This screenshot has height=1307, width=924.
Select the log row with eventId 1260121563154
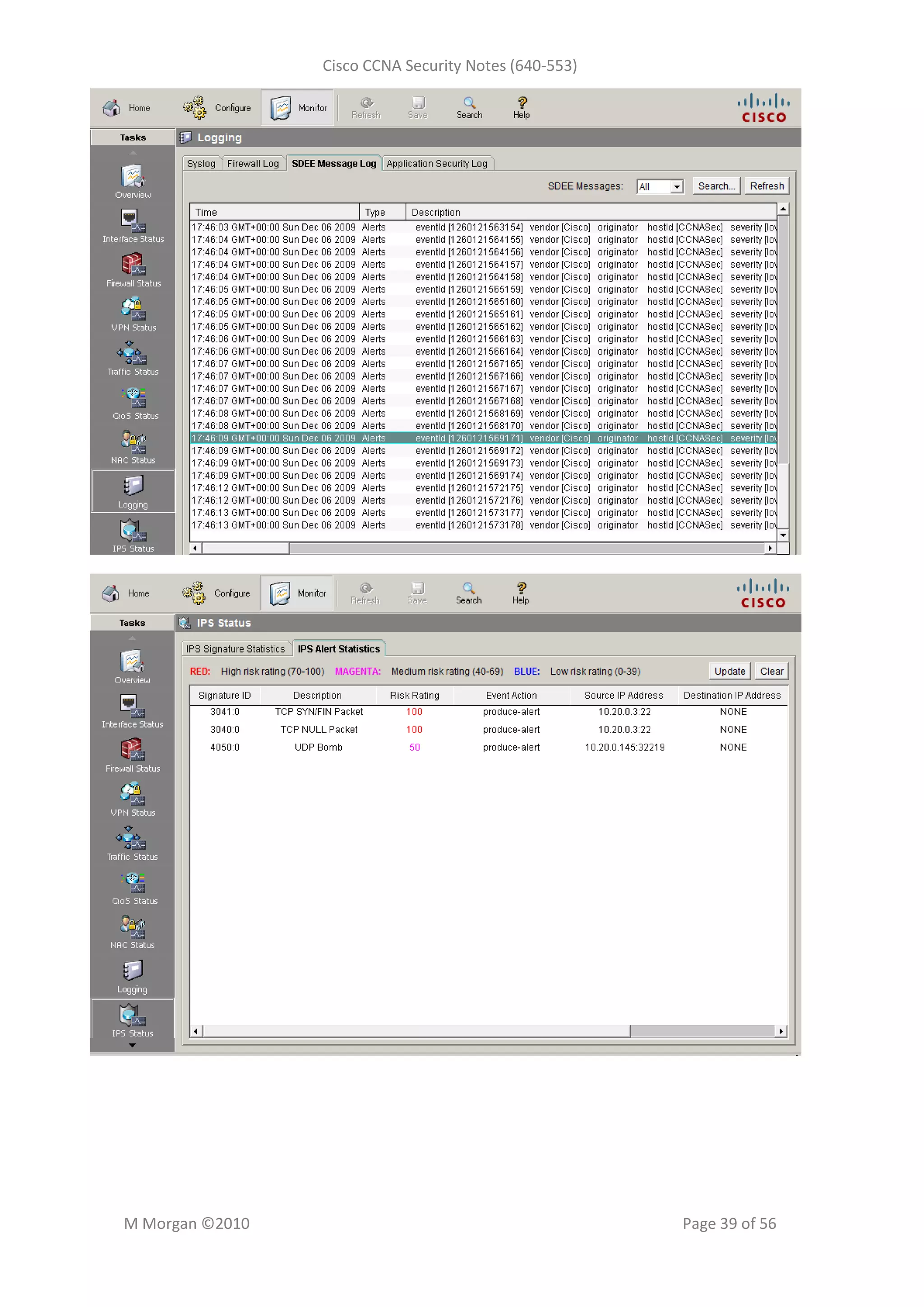click(x=484, y=228)
